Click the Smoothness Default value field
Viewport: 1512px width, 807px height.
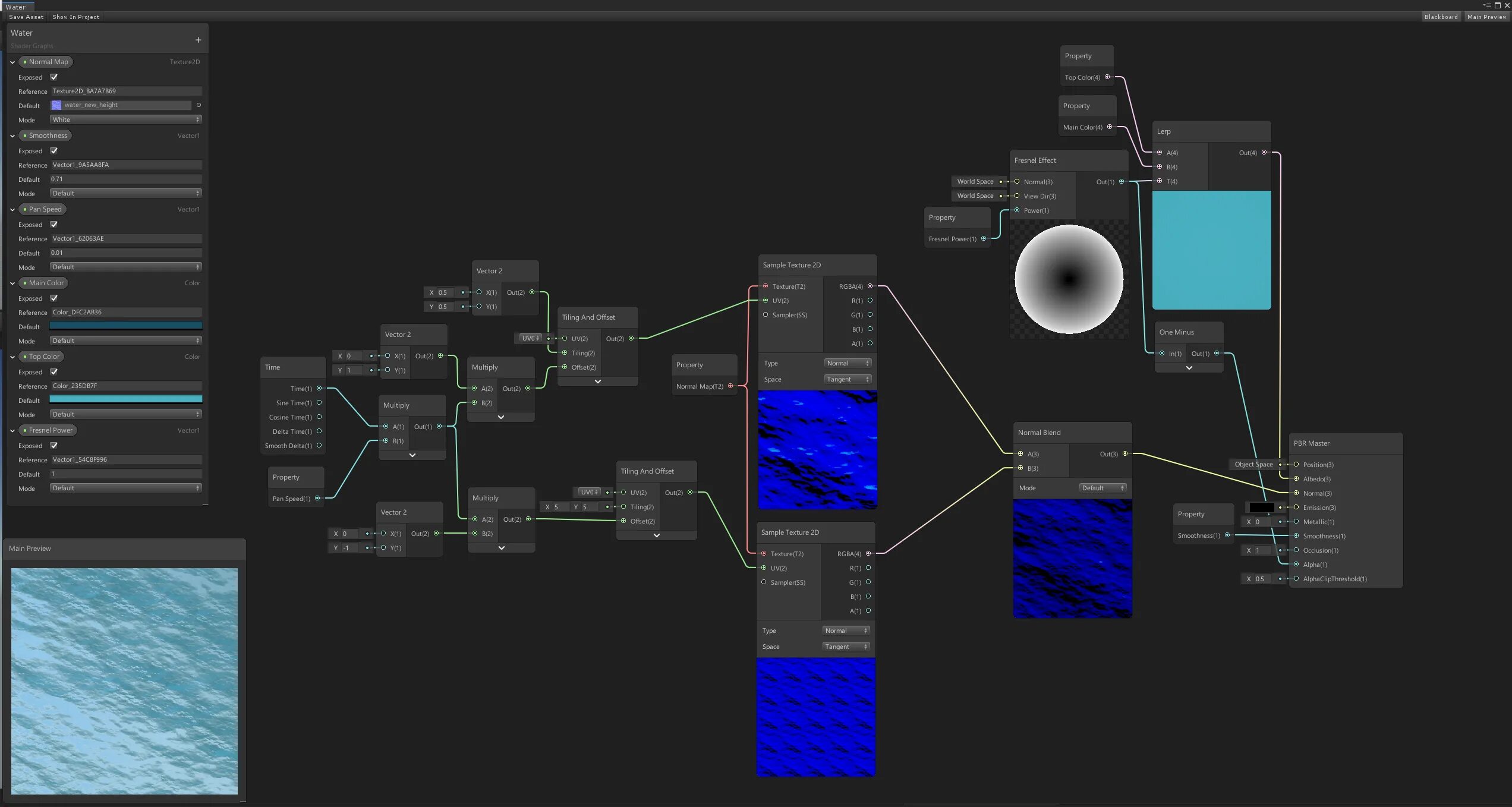pyautogui.click(x=125, y=179)
